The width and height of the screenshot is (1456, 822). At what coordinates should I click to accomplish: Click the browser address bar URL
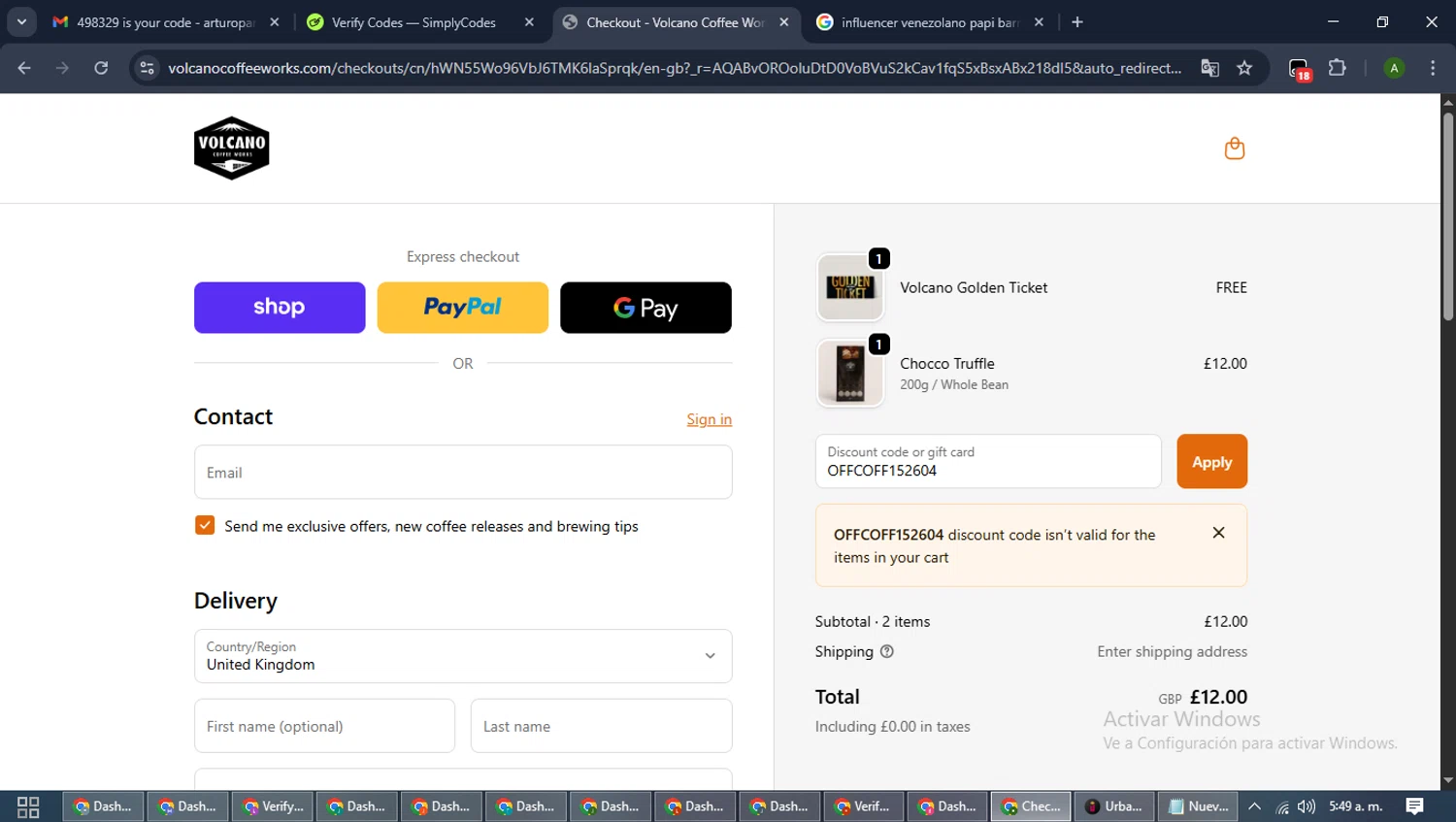click(x=675, y=68)
